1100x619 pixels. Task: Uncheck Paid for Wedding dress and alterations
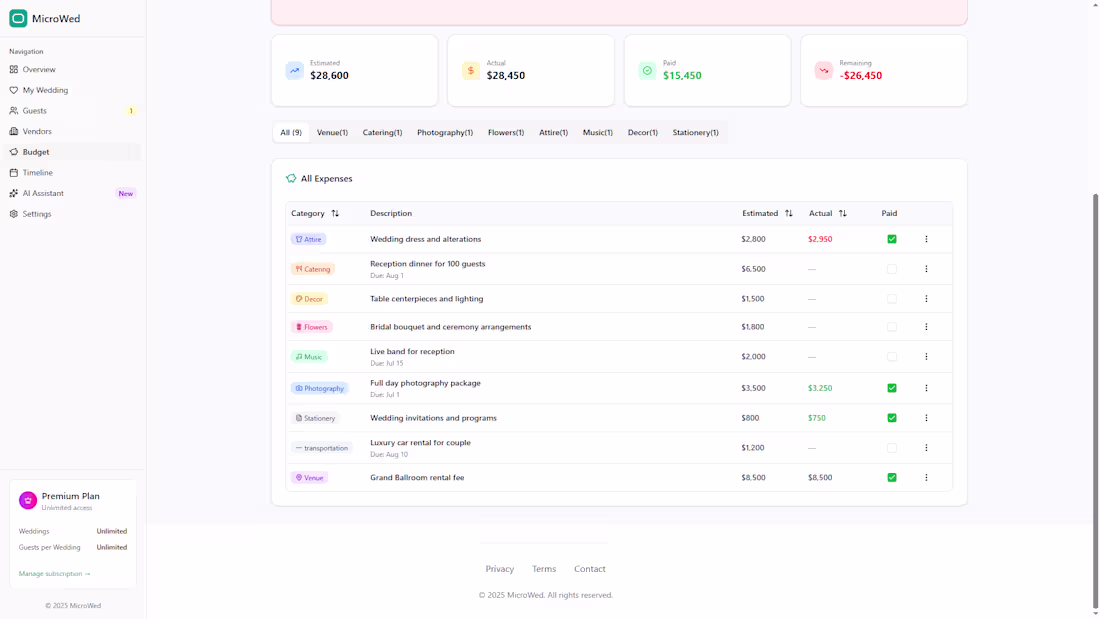point(892,239)
